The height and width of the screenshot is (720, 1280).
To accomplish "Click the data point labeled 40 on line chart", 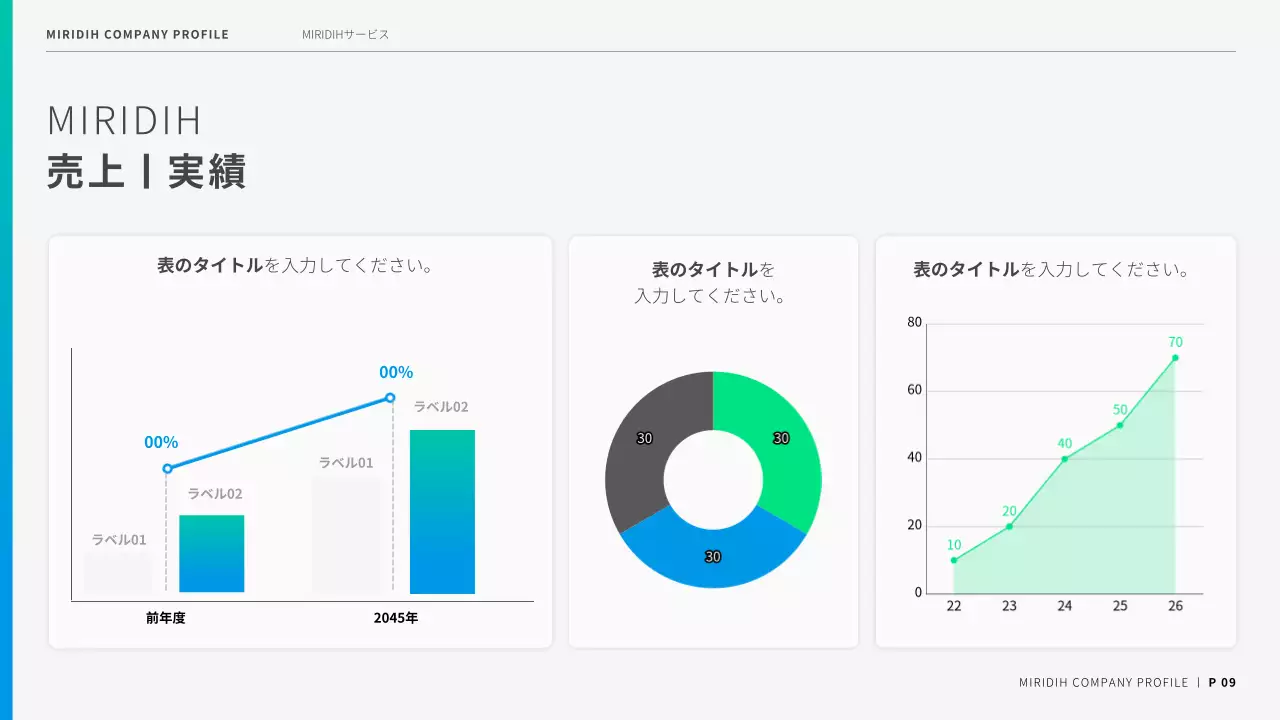I will point(1065,458).
